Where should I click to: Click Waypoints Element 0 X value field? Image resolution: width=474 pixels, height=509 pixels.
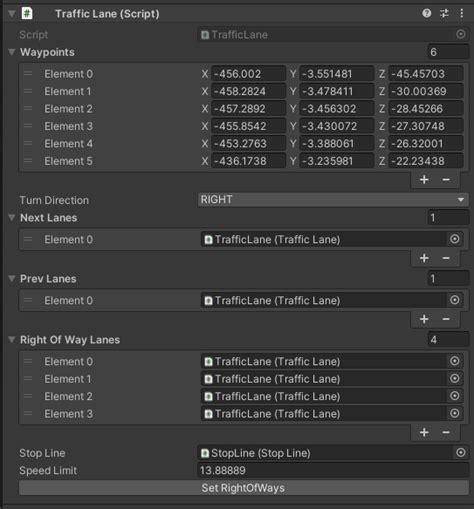[x=248, y=74]
